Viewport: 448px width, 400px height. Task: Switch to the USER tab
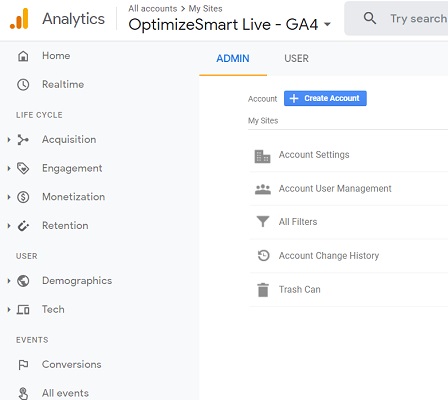click(x=296, y=59)
